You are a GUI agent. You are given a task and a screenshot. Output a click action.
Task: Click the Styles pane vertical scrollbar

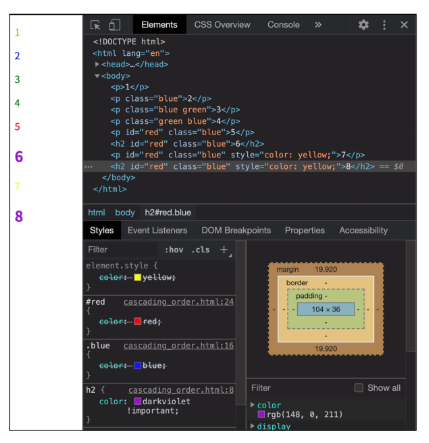point(241,323)
